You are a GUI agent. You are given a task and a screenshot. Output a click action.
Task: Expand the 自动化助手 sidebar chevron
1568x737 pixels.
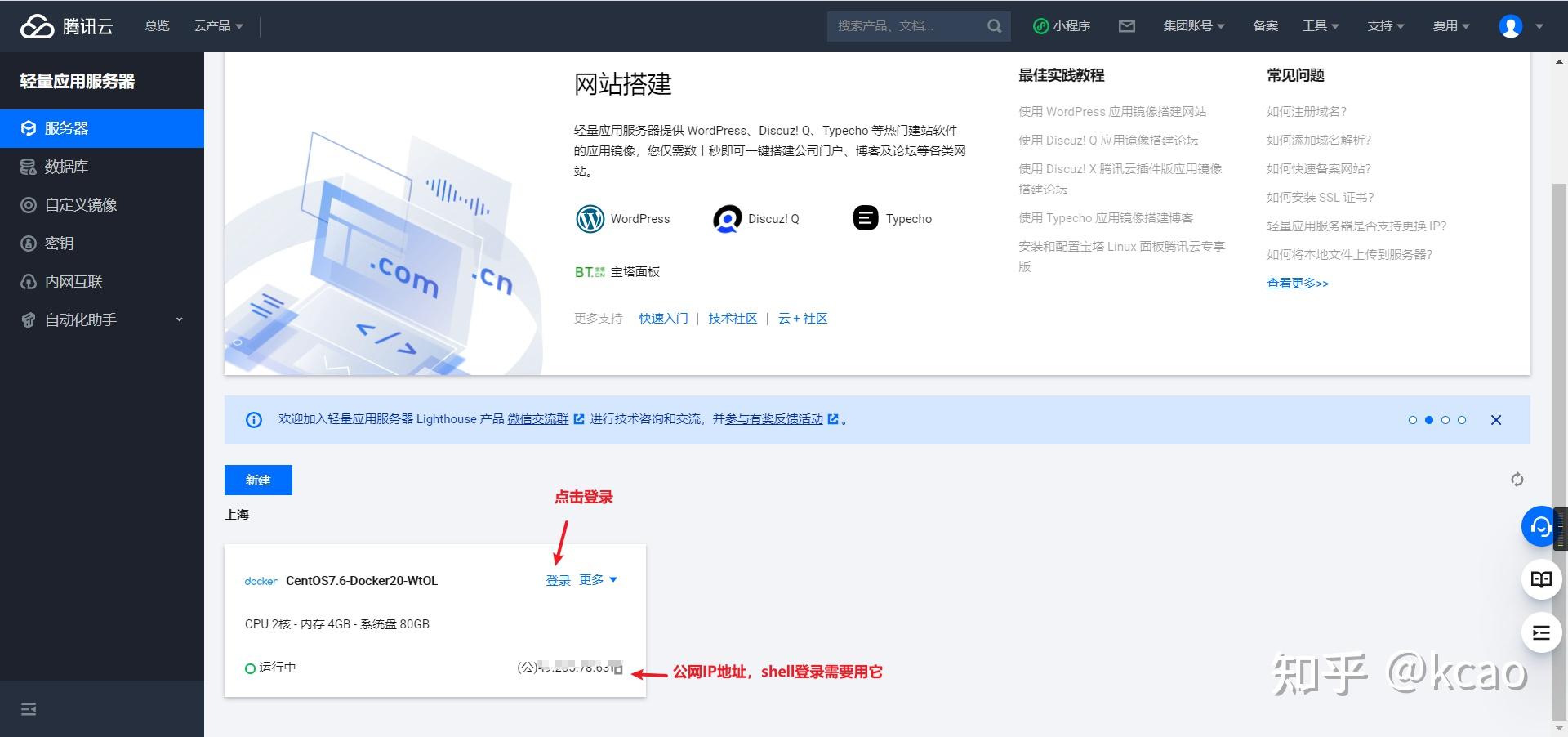pos(180,319)
